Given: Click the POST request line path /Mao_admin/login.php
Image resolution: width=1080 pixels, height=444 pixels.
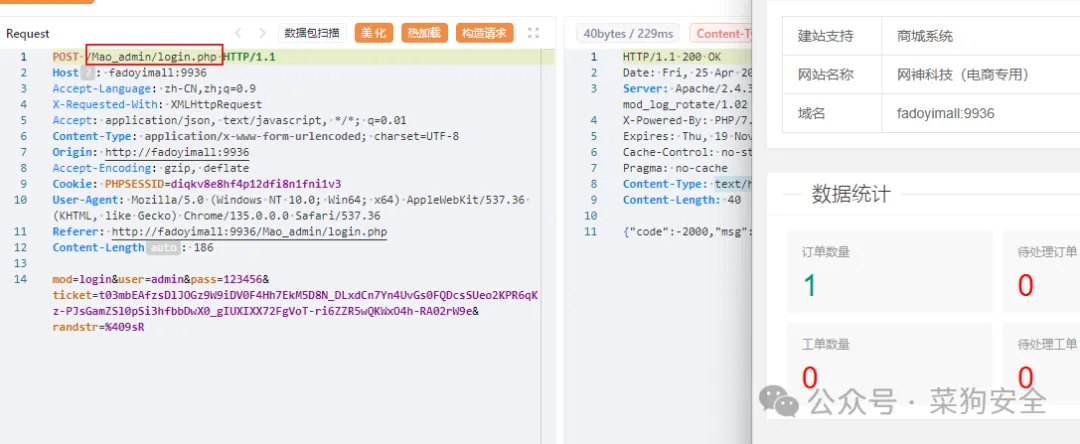Looking at the screenshot, I should [154, 56].
